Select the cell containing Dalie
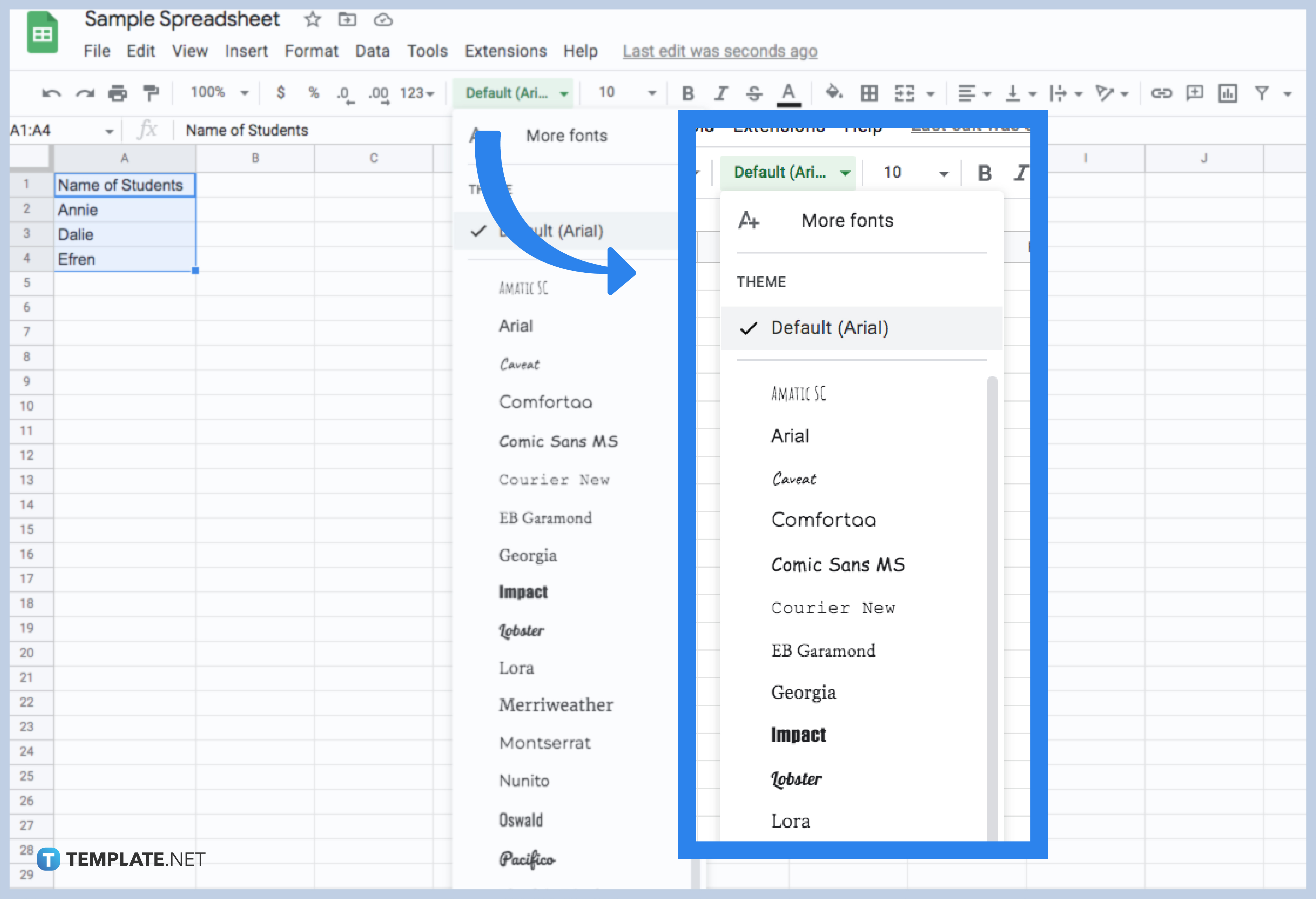This screenshot has height=899, width=1316. pos(125,235)
